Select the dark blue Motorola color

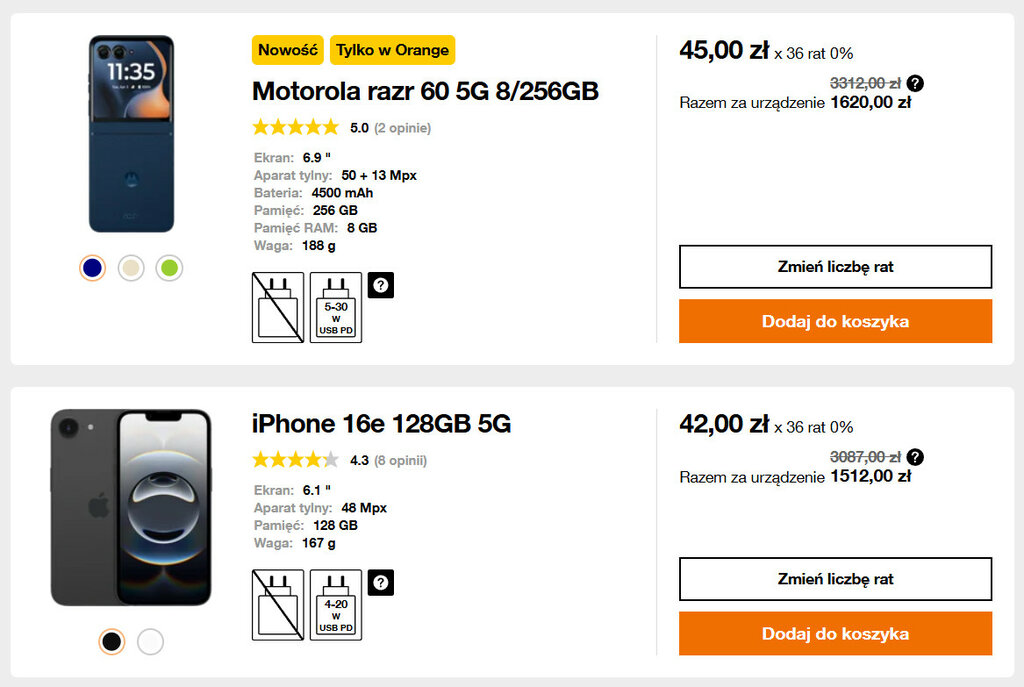pos(93,268)
